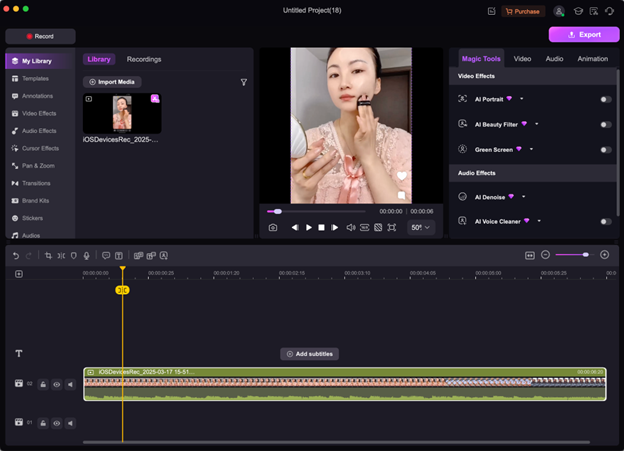
Task: Click the marker shield icon in toolbar
Action: tap(74, 256)
